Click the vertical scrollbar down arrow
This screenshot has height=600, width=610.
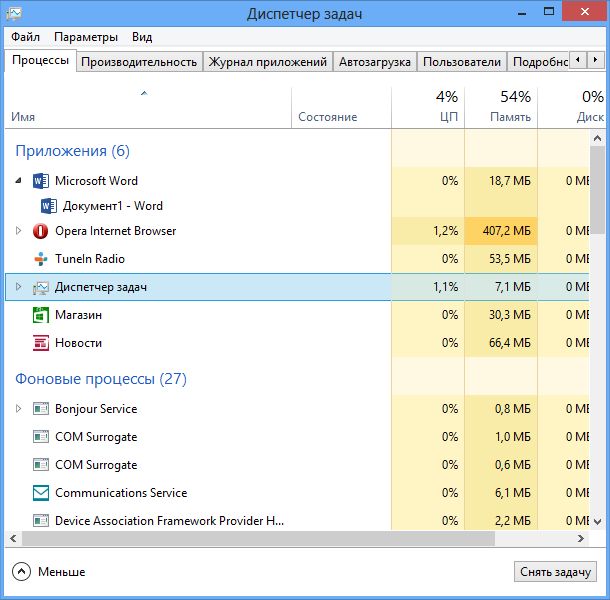point(597,523)
